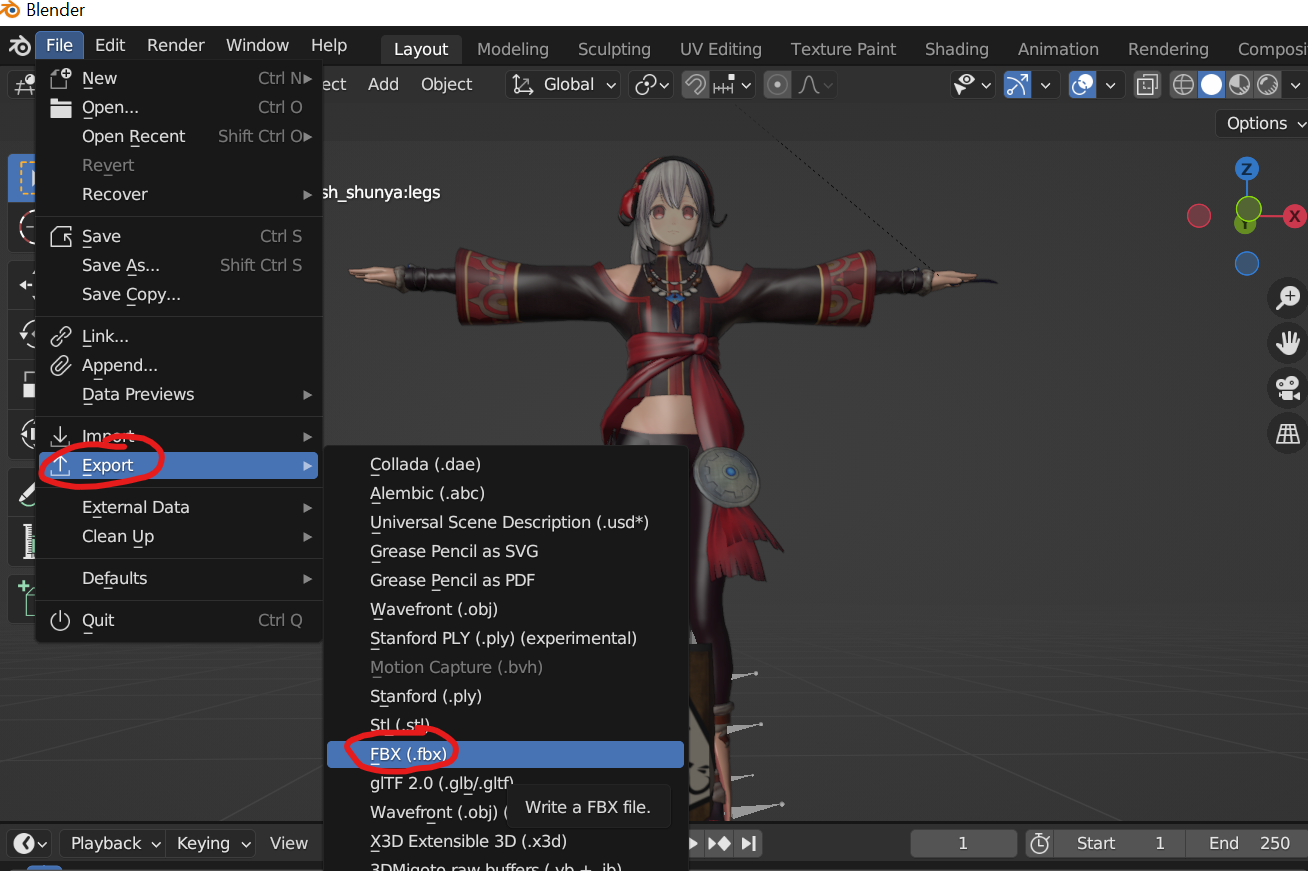Screen dimensions: 1308x871
Task: Switch perspective/orthographic grid icon
Action: click(x=1287, y=434)
